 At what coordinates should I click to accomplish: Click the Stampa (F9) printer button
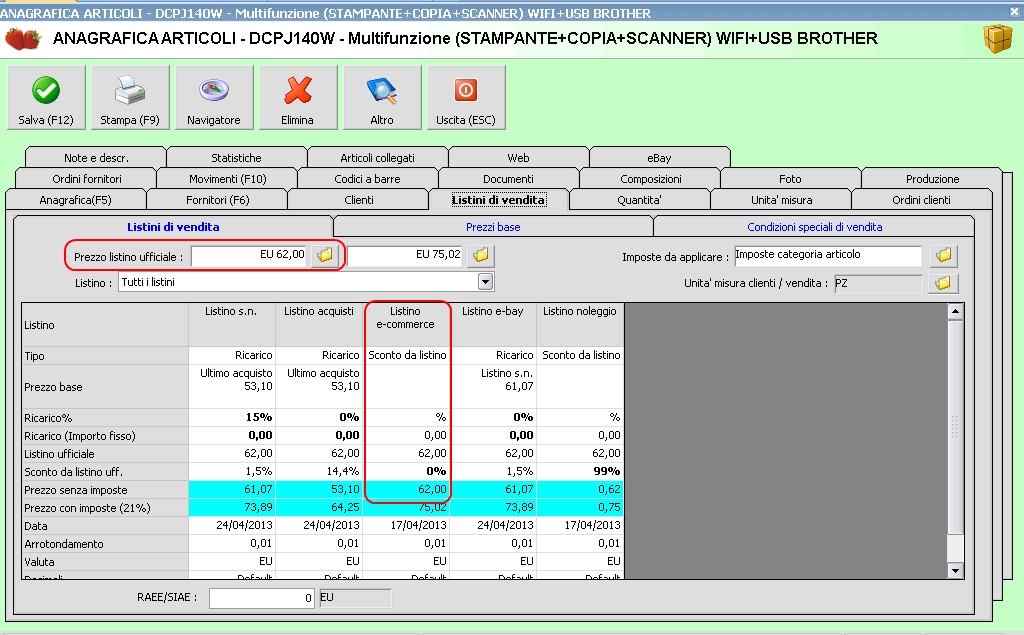130,97
